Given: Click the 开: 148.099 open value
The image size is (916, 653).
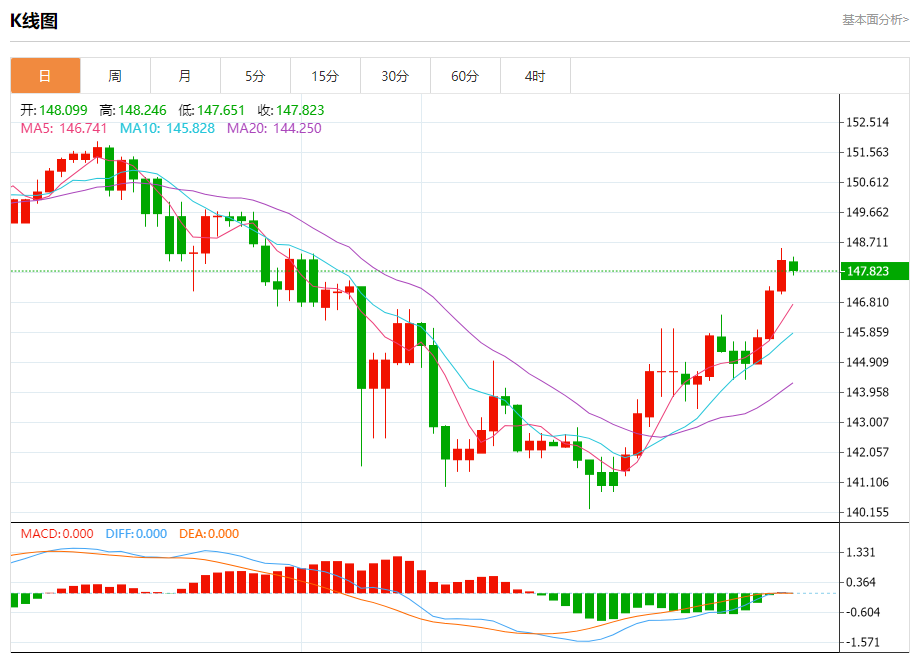Looking at the screenshot, I should click(54, 110).
